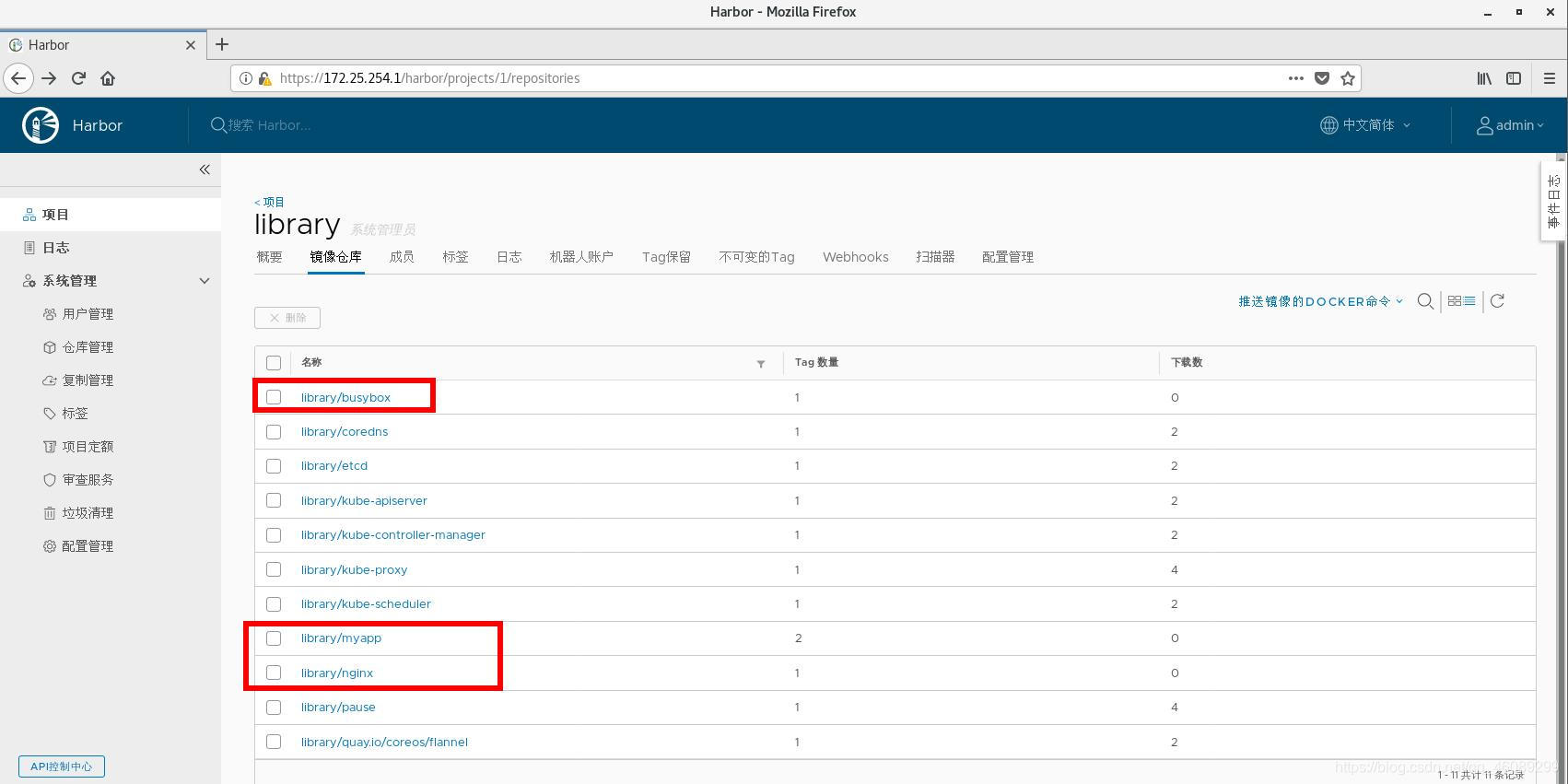
Task: Check the library/kube-proxy row checkbox
Action: coord(274,569)
